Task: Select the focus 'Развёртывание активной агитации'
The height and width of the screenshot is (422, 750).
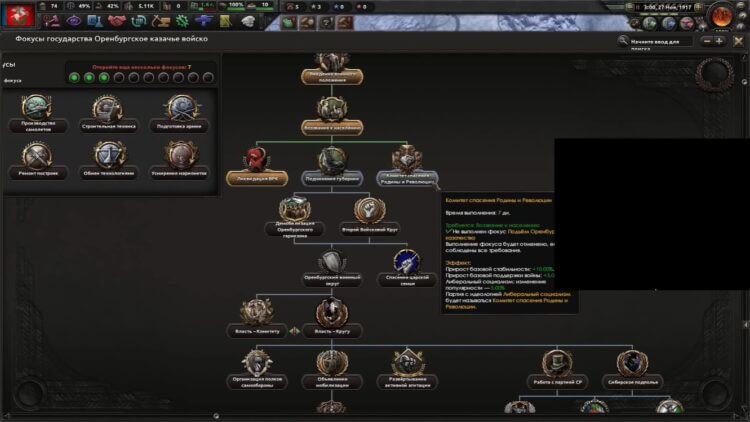Action: pos(407,370)
